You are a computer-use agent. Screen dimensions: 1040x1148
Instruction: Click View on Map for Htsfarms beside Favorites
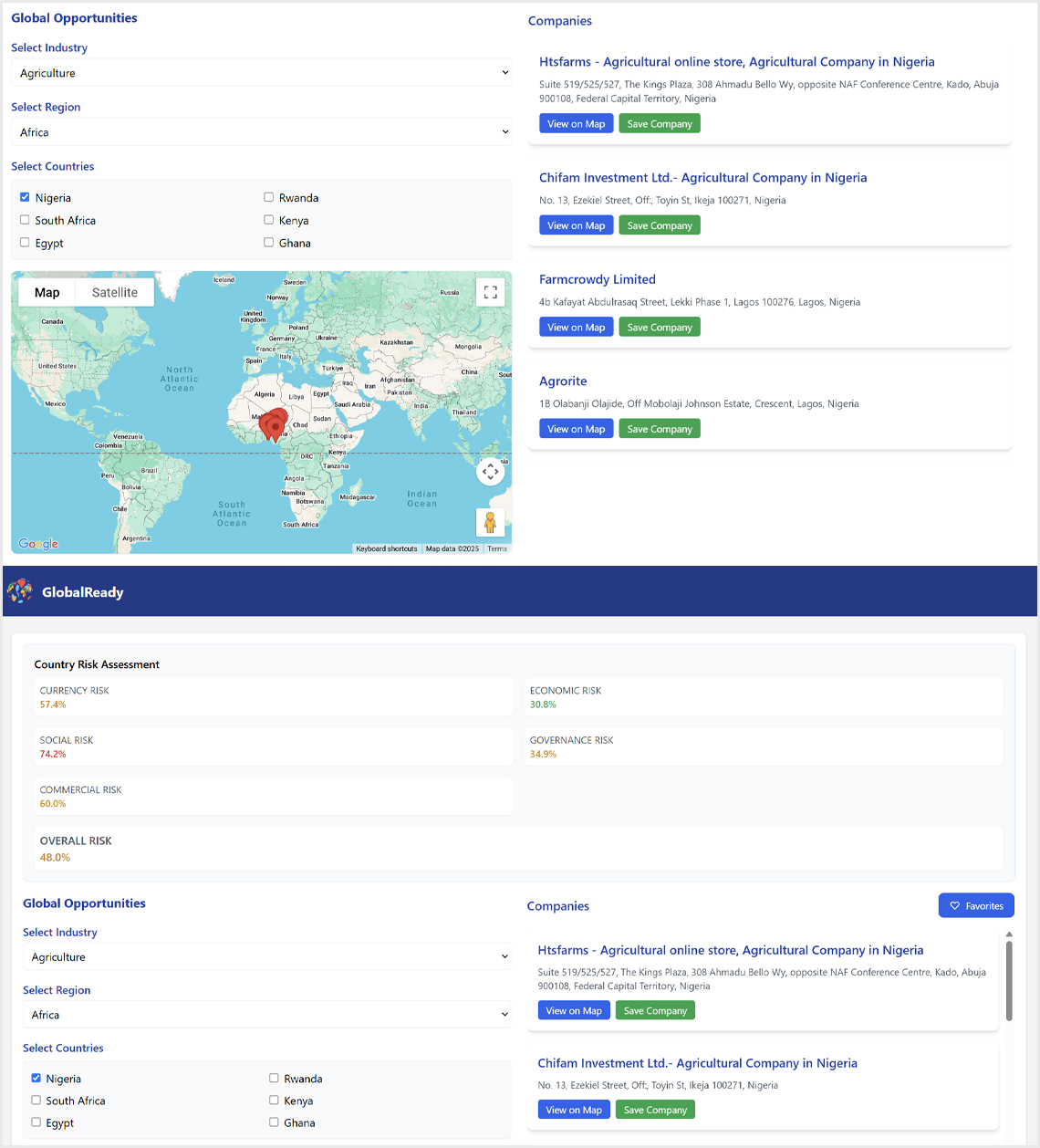pyautogui.click(x=574, y=1010)
